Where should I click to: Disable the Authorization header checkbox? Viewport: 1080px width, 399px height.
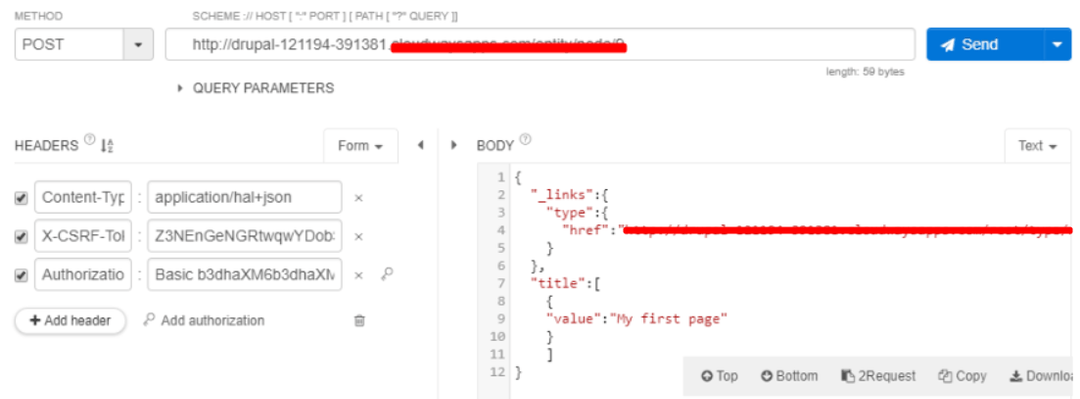click(21, 275)
